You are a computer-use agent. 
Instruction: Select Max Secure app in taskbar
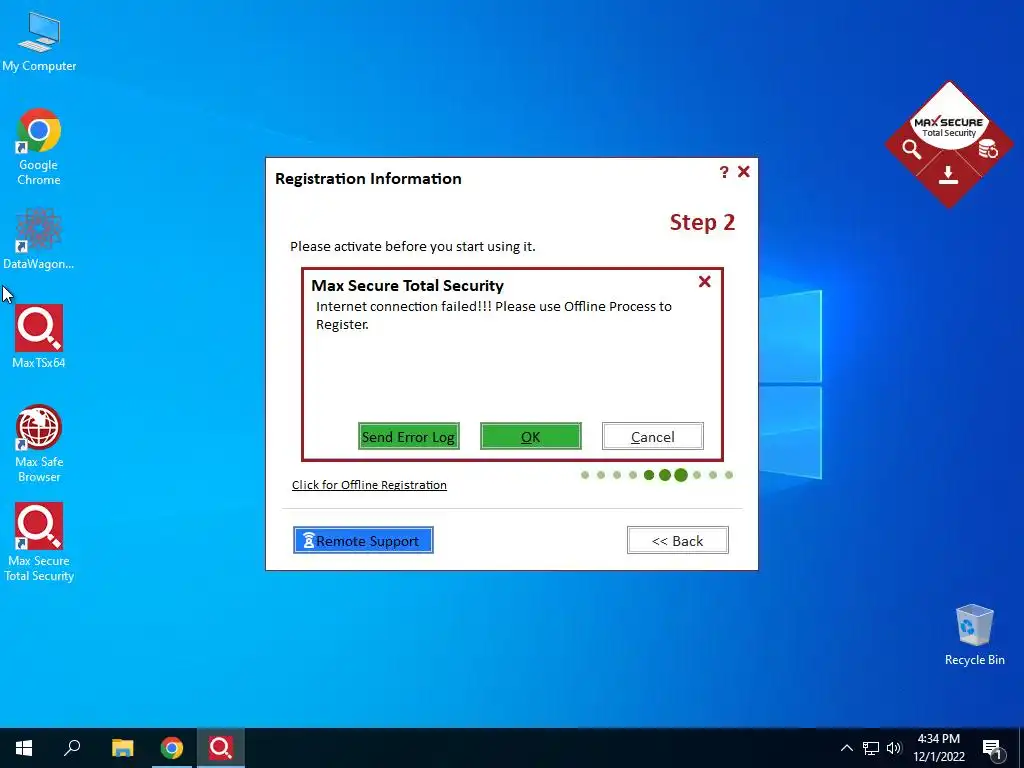tap(221, 748)
